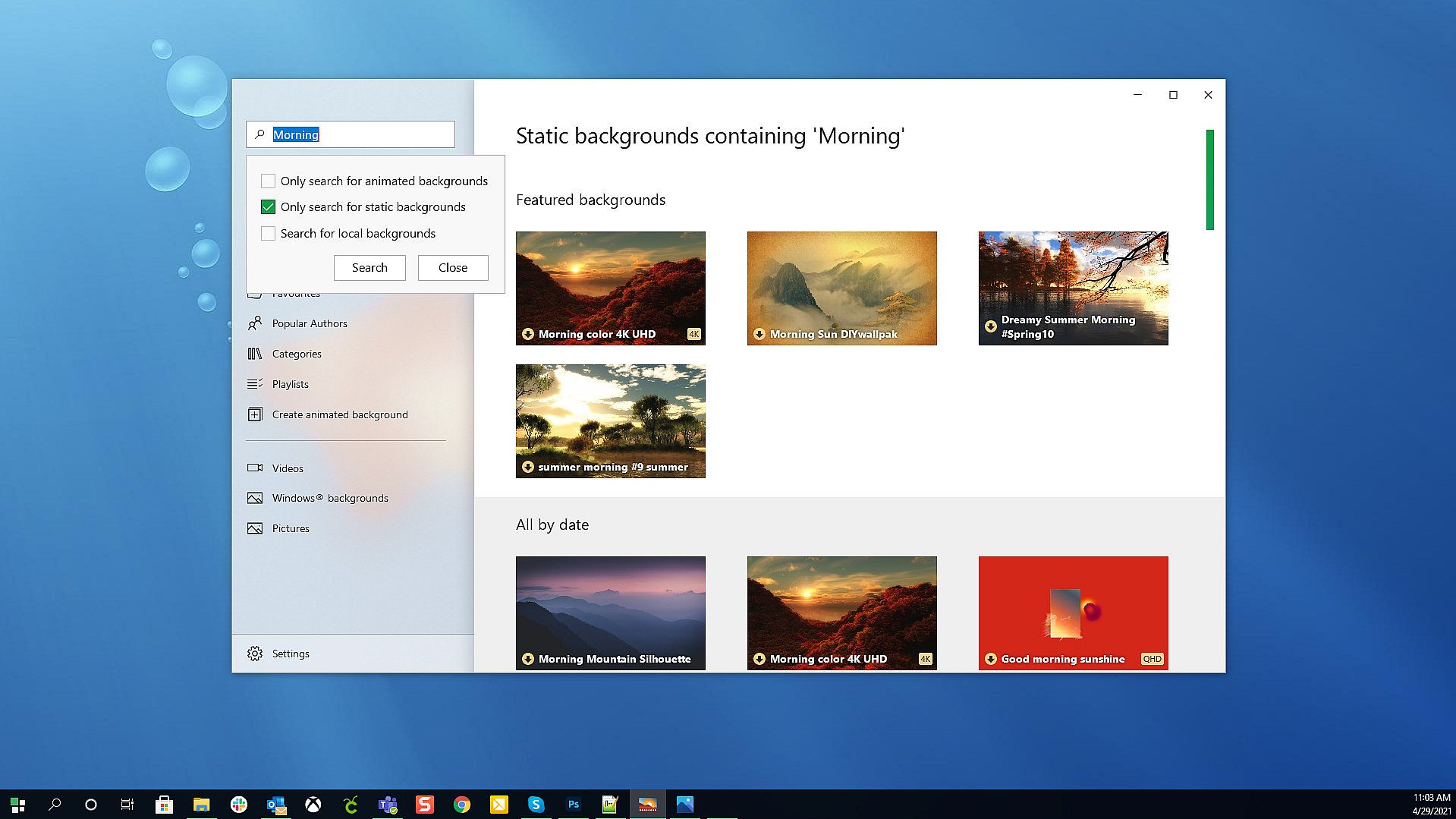Uncheck only search for static backgrounds
This screenshot has height=819, width=1456.
pyautogui.click(x=268, y=206)
